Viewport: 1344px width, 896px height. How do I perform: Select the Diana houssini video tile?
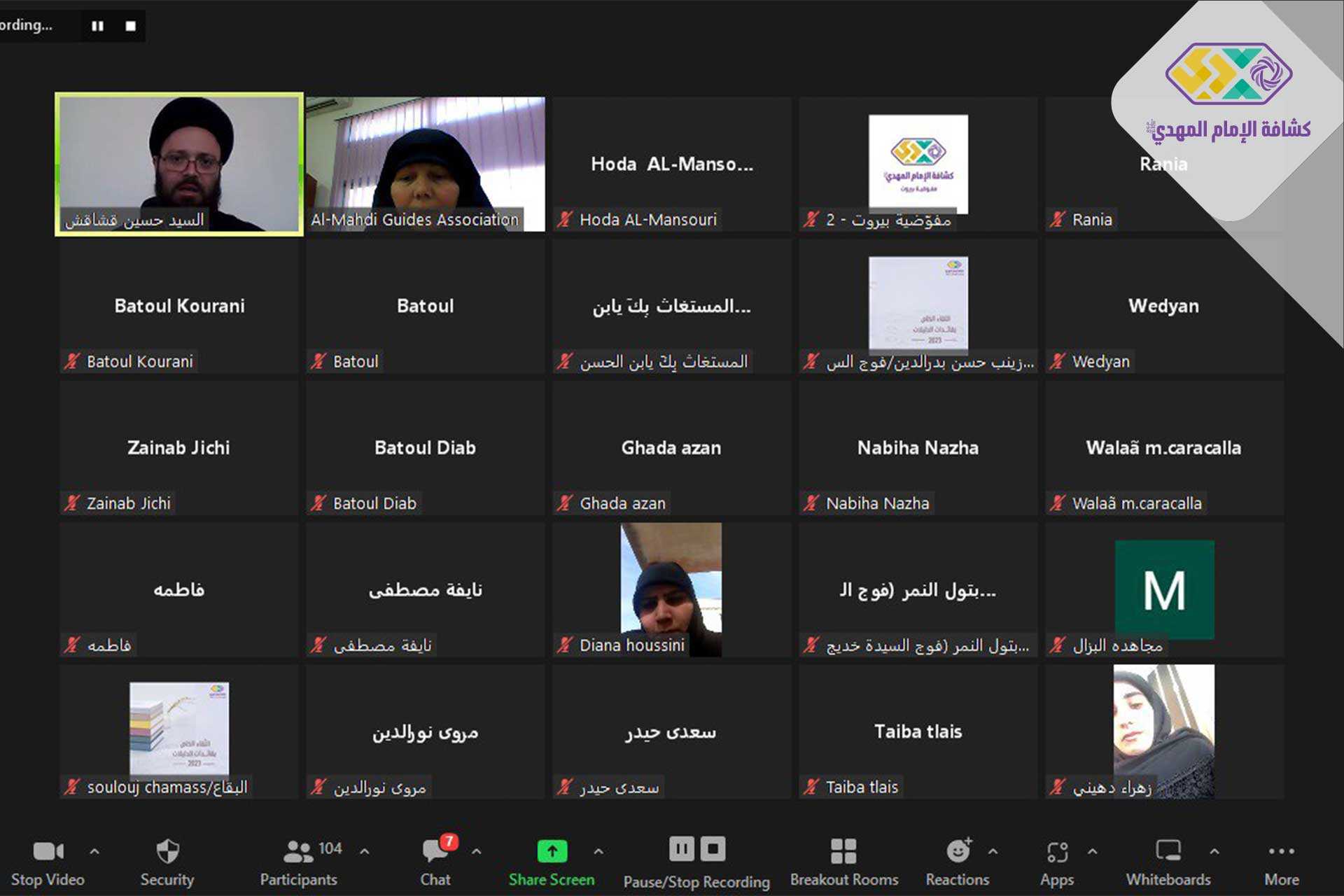pos(671,588)
